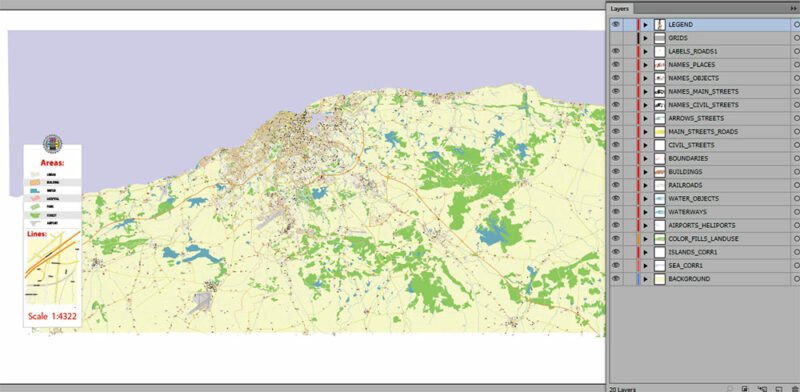800x392 pixels.
Task: Expand the LEGEND layer
Action: pyautogui.click(x=645, y=24)
